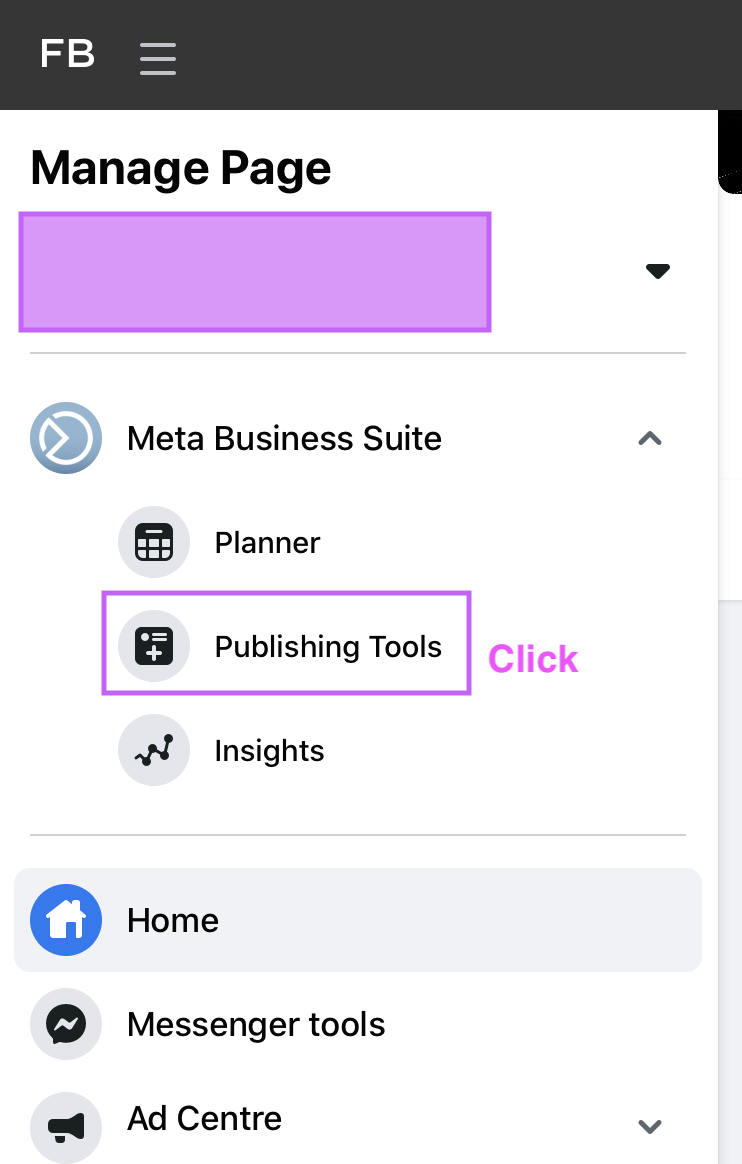Click the FB logo
The width and height of the screenshot is (742, 1164).
[67, 54]
